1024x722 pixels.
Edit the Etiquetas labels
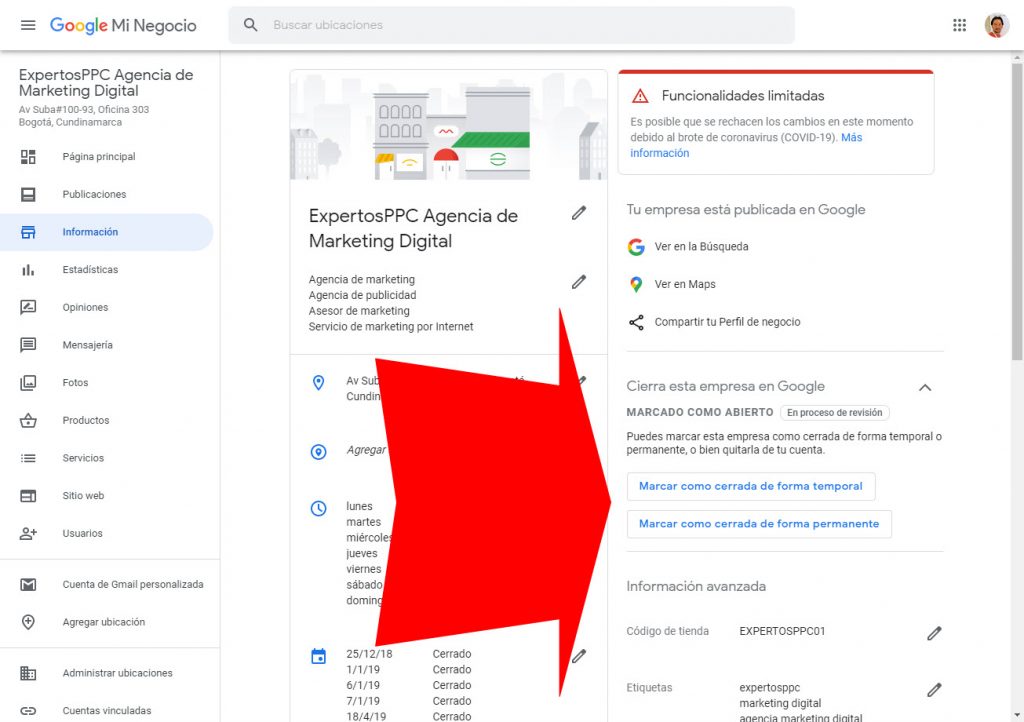[934, 689]
